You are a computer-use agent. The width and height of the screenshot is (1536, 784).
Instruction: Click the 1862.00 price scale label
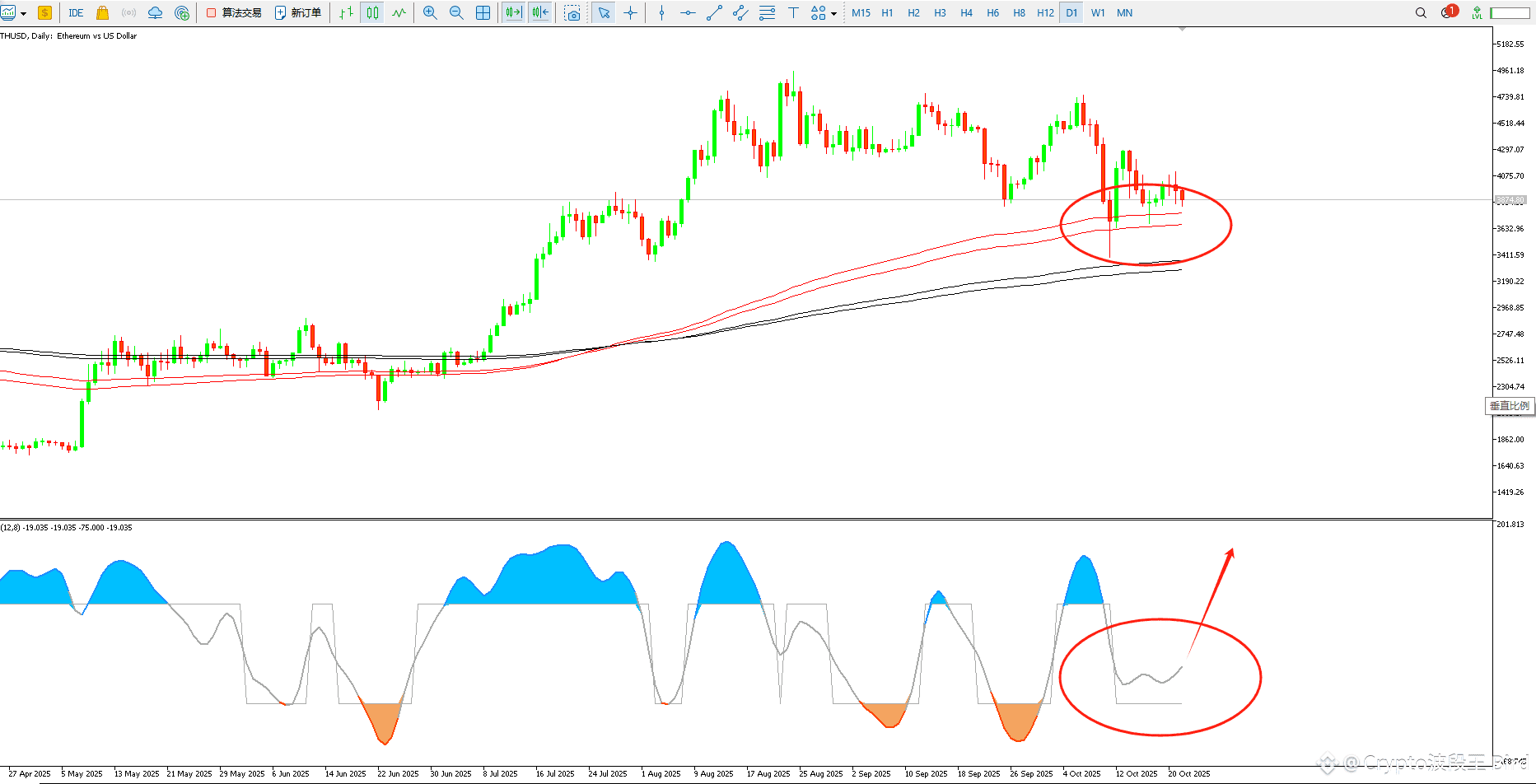tap(1510, 440)
